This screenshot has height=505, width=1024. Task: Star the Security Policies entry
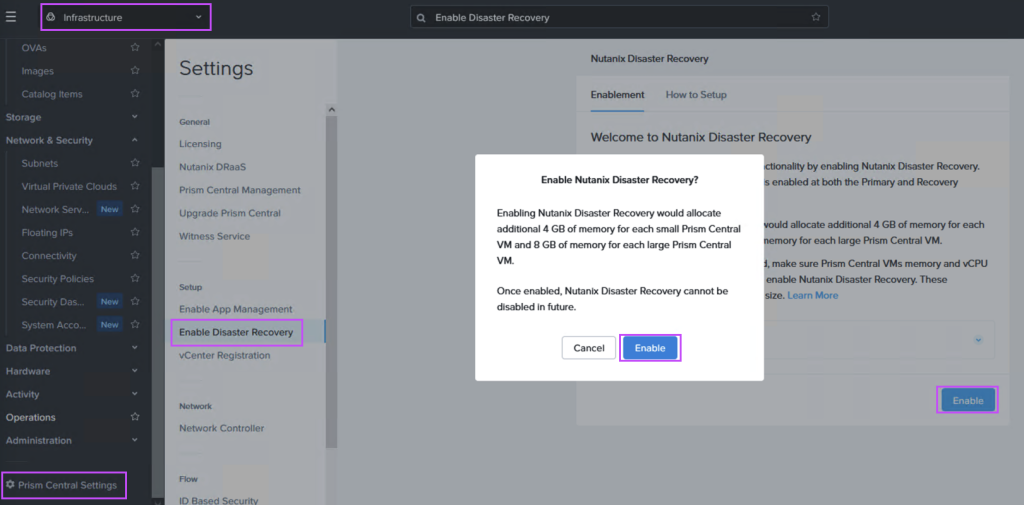[x=135, y=278]
